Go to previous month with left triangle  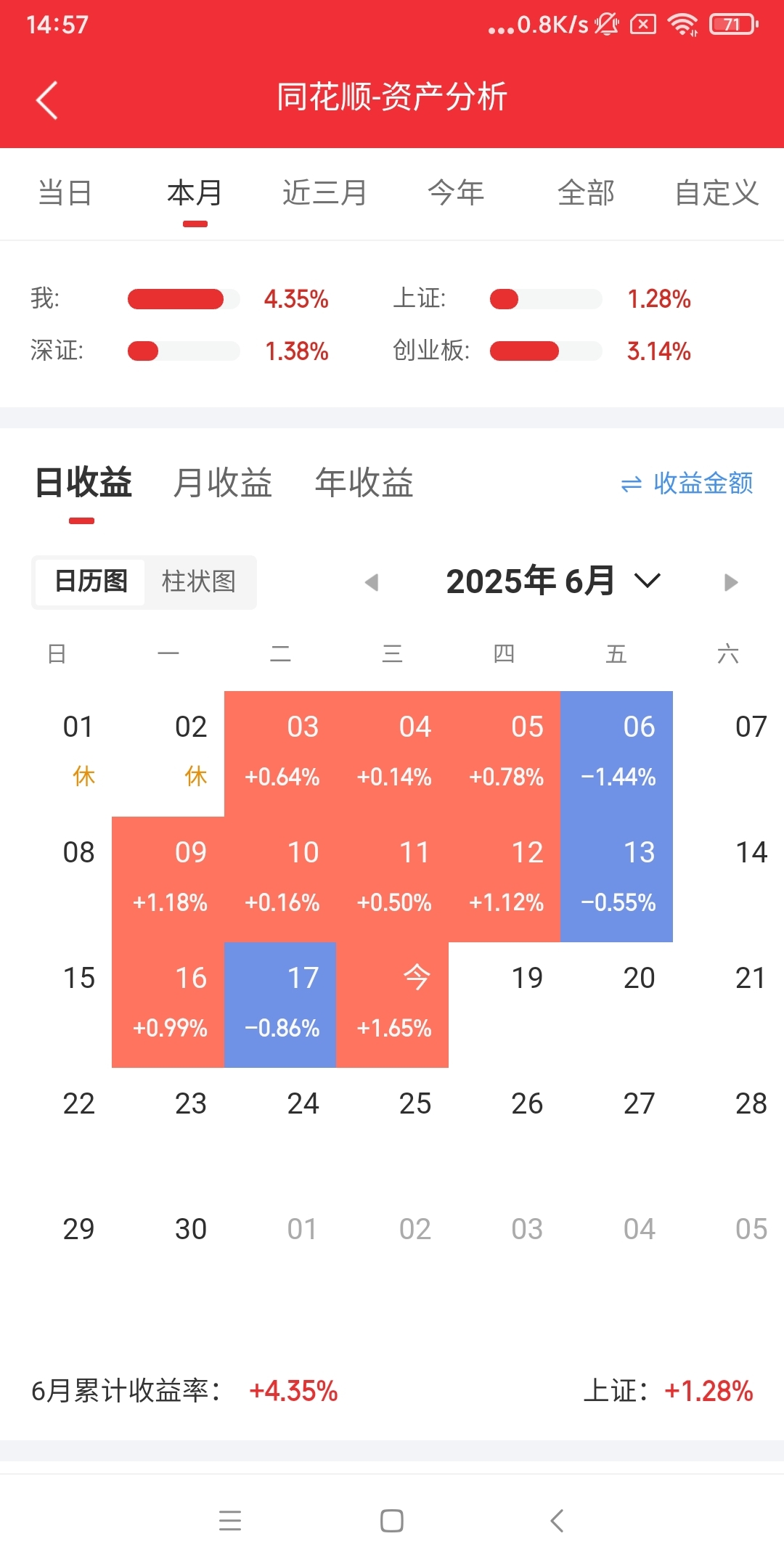point(372,582)
